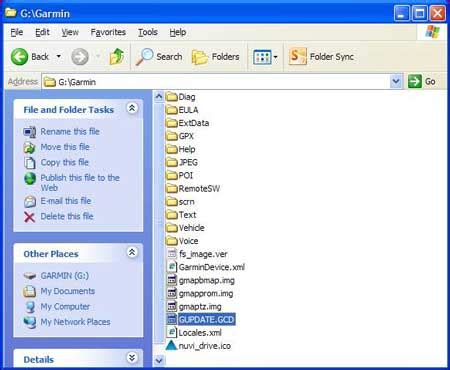Open the File menu
This screenshot has width=450, height=370.
(17, 32)
